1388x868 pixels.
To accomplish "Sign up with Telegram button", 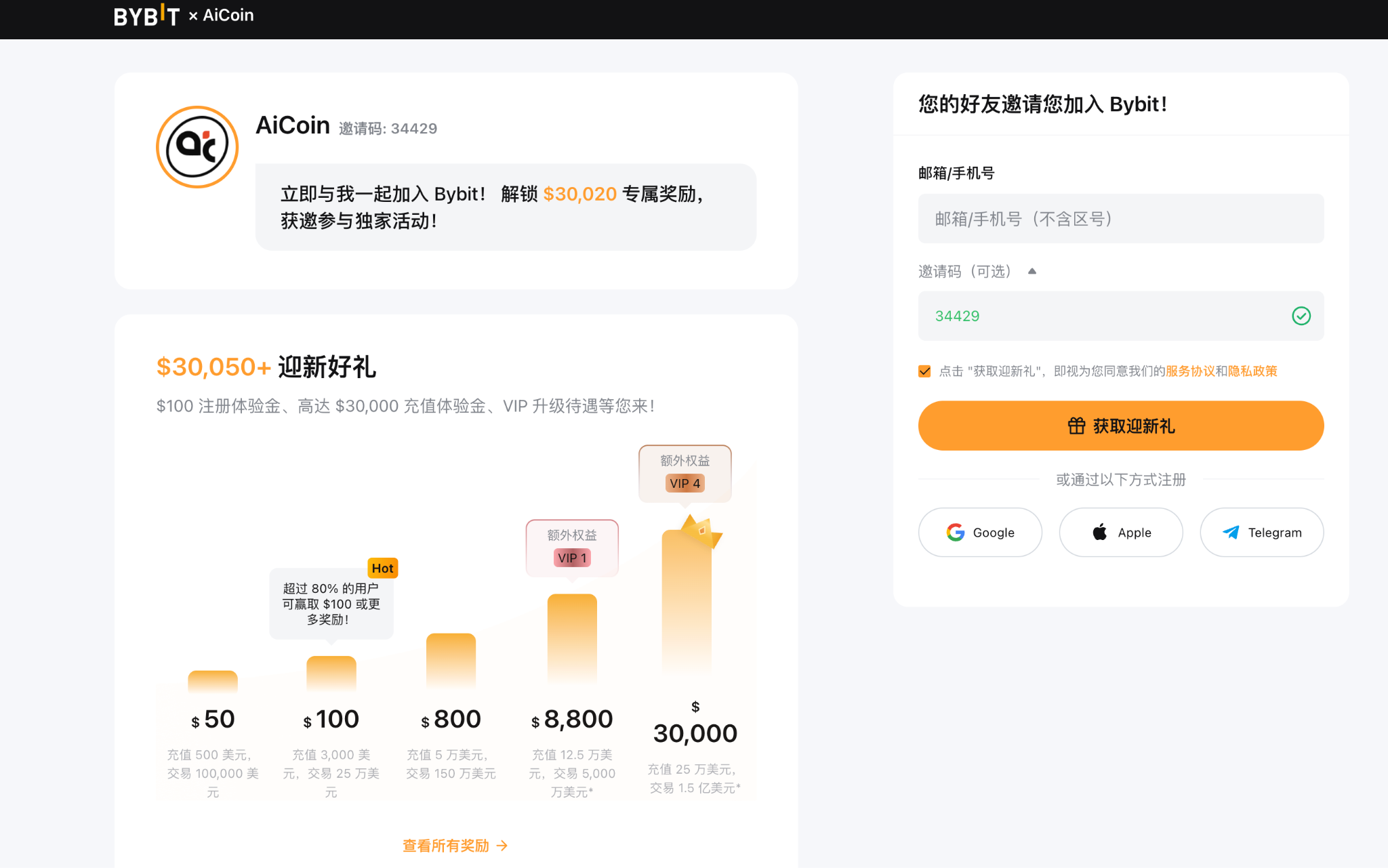I will coord(1262,533).
